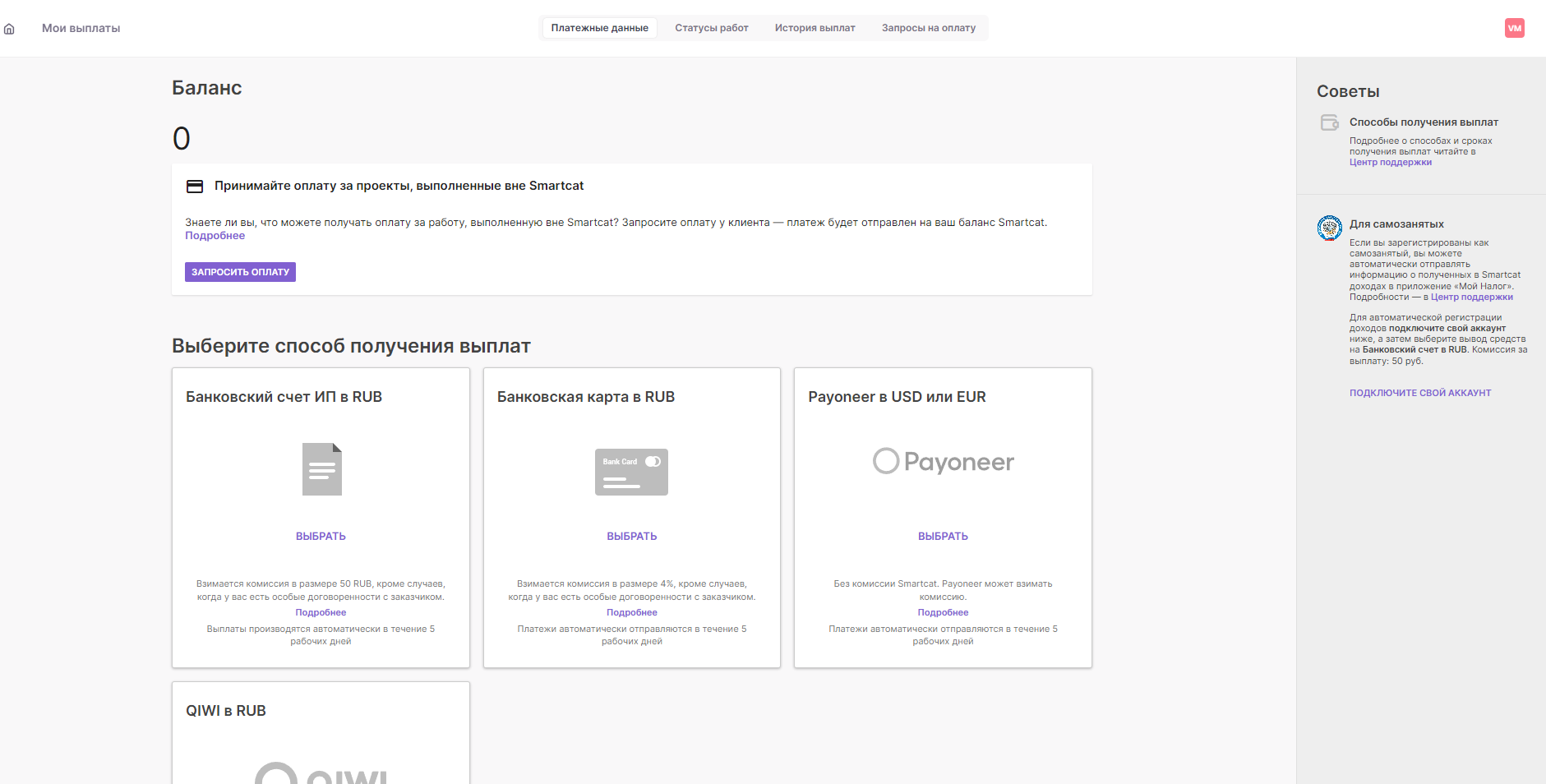
Task: Click Мои выплаты page title
Action: (81, 28)
